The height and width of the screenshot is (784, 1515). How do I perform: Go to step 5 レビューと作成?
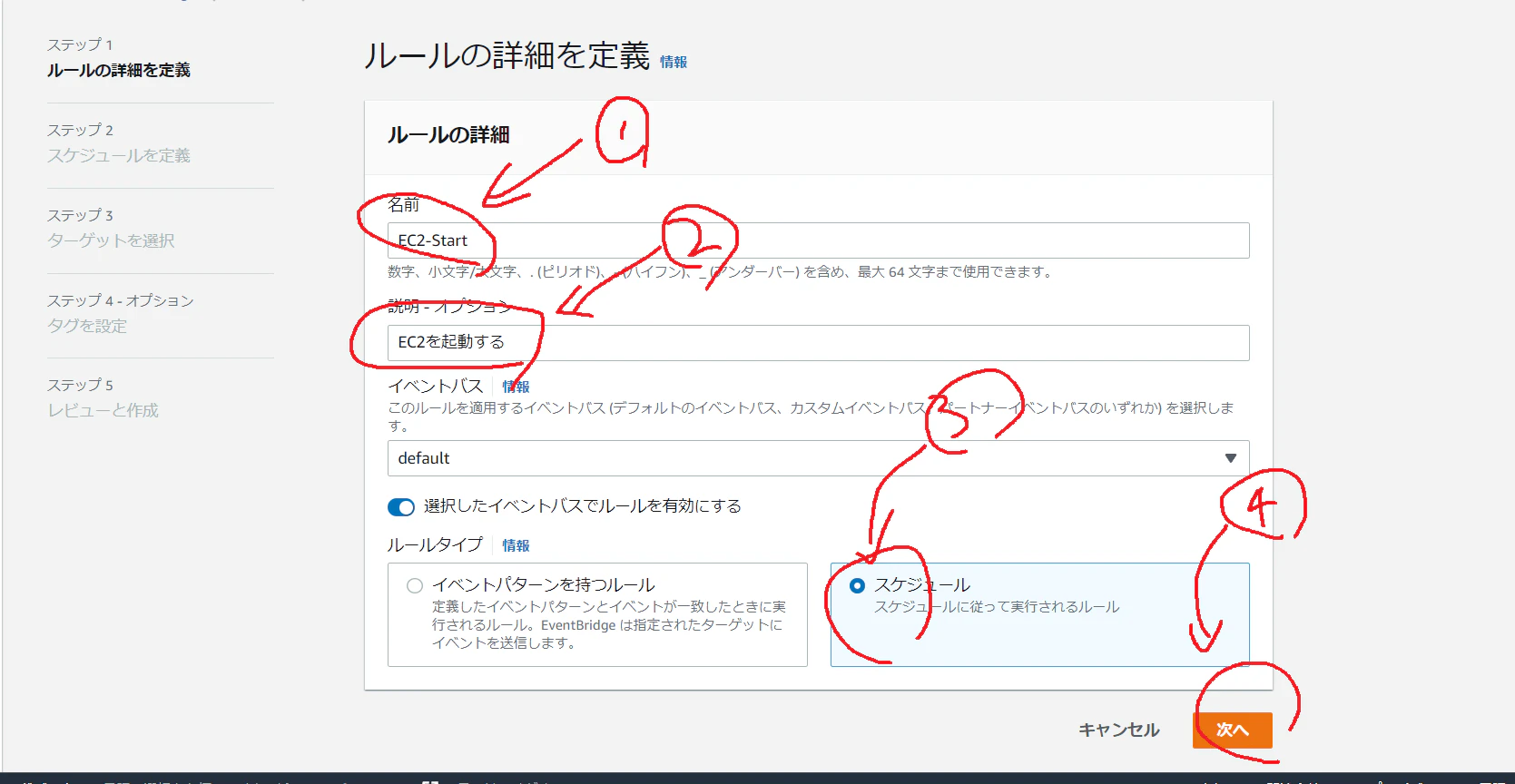coord(103,410)
